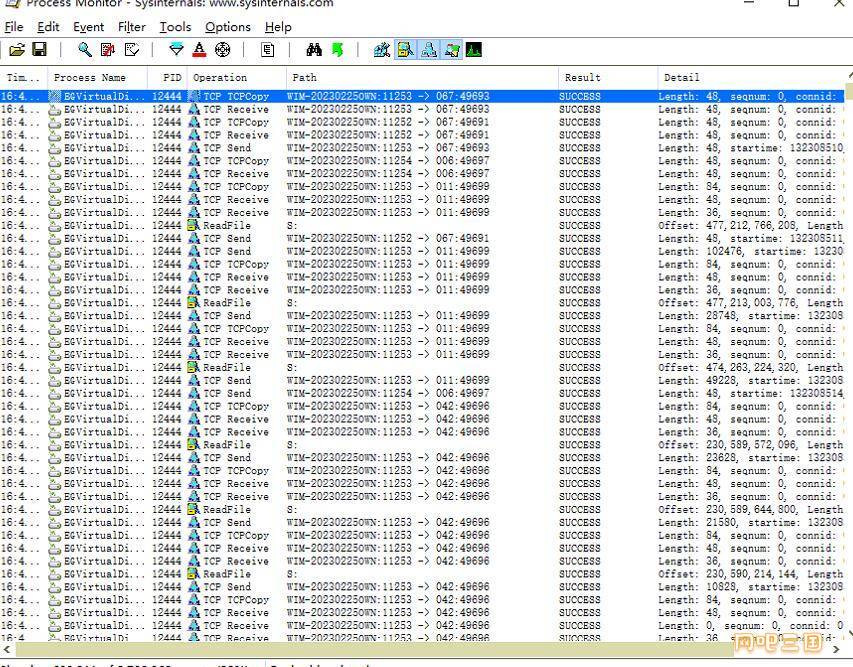The width and height of the screenshot is (853, 667).
Task: Click the Save floppy disk icon
Action: click(39, 50)
